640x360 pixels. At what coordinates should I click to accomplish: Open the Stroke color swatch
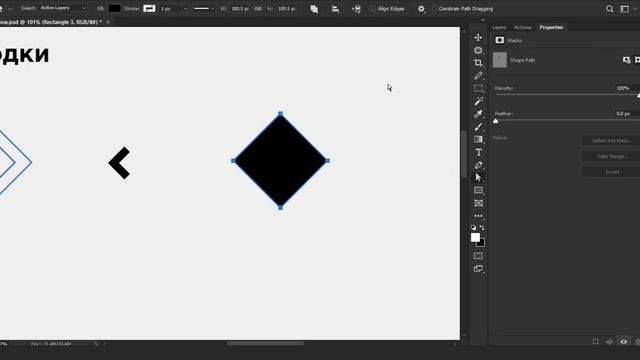(149, 9)
